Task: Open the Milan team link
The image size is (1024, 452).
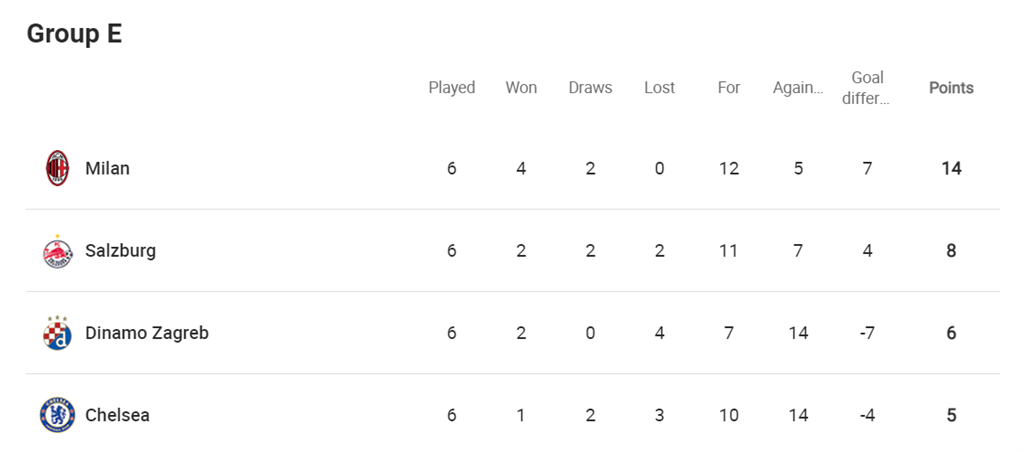Action: pyautogui.click(x=107, y=168)
